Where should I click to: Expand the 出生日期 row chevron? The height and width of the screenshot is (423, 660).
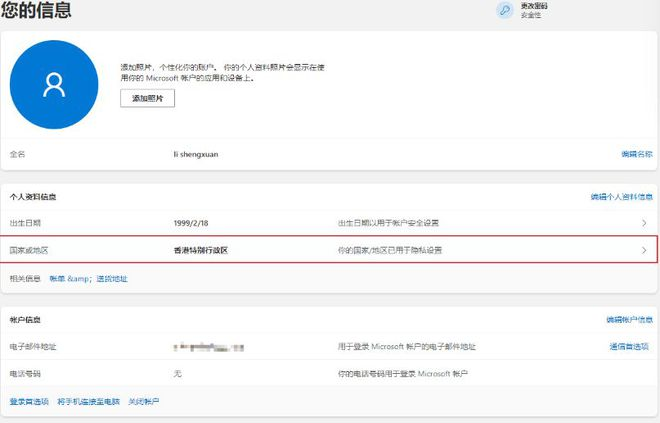click(x=644, y=222)
